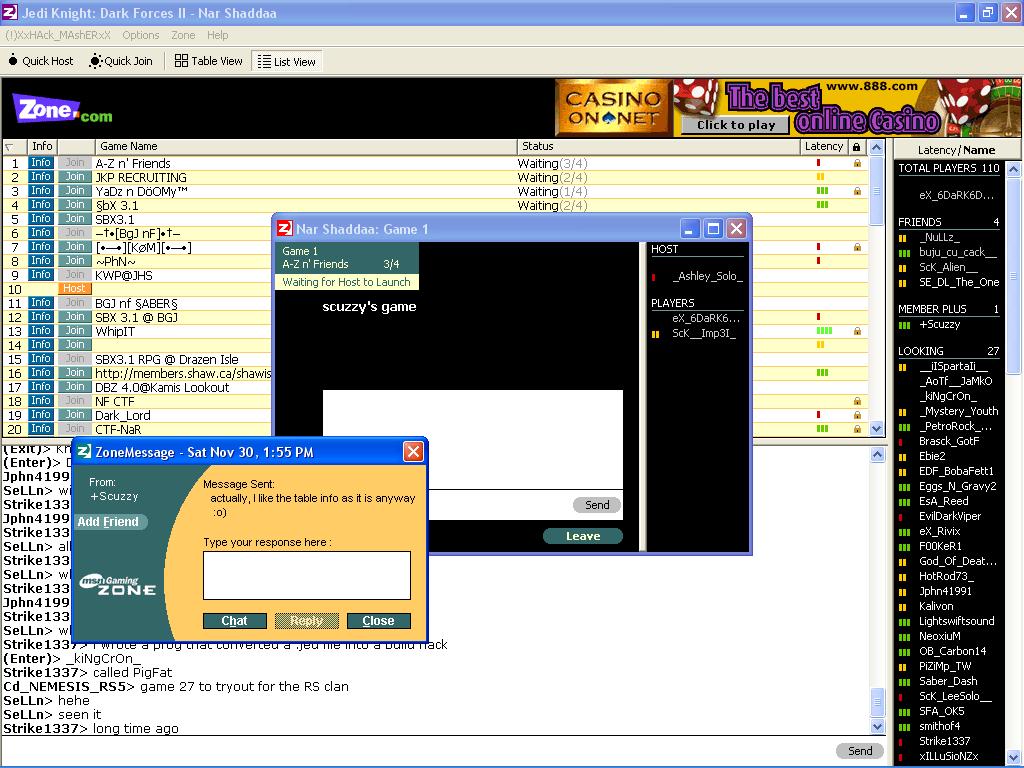Click Send button for lobby chat
The image size is (1024, 768).
point(859,751)
